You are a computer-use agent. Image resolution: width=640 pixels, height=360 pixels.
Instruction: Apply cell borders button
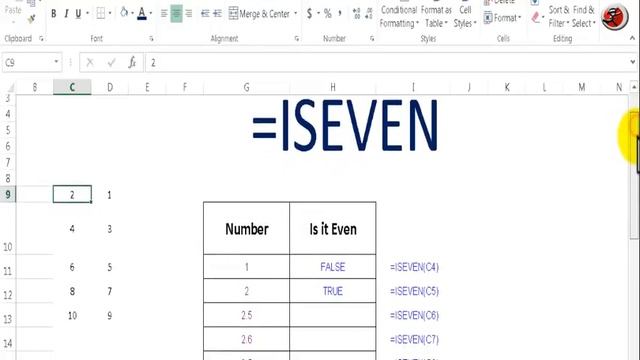100,14
